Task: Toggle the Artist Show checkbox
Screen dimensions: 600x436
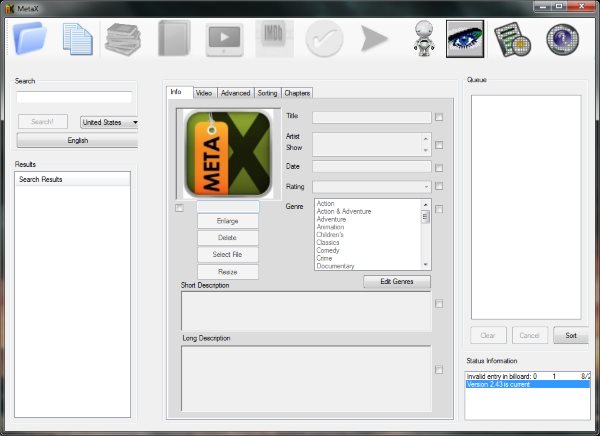Action: coord(439,145)
